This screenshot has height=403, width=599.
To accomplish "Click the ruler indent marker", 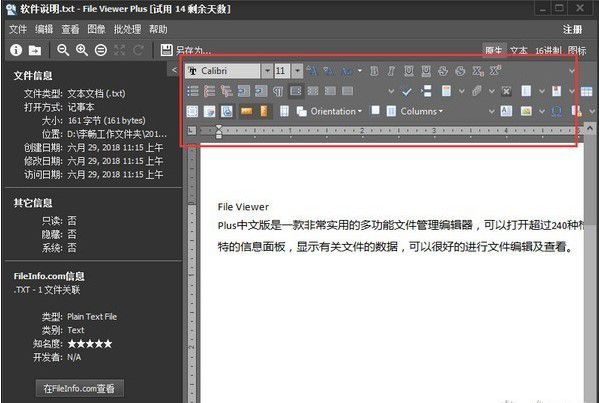I will click(x=219, y=131).
